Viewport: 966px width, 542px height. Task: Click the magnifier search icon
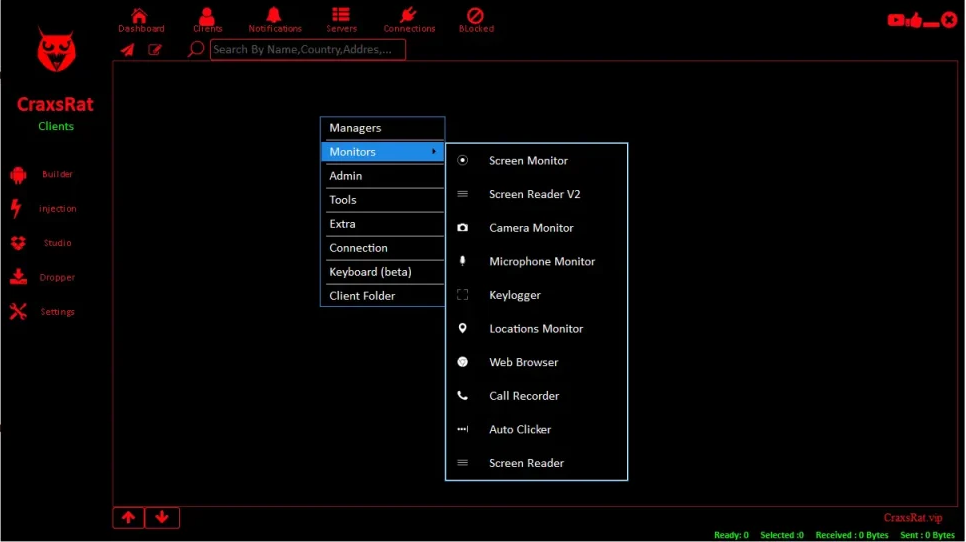point(195,49)
